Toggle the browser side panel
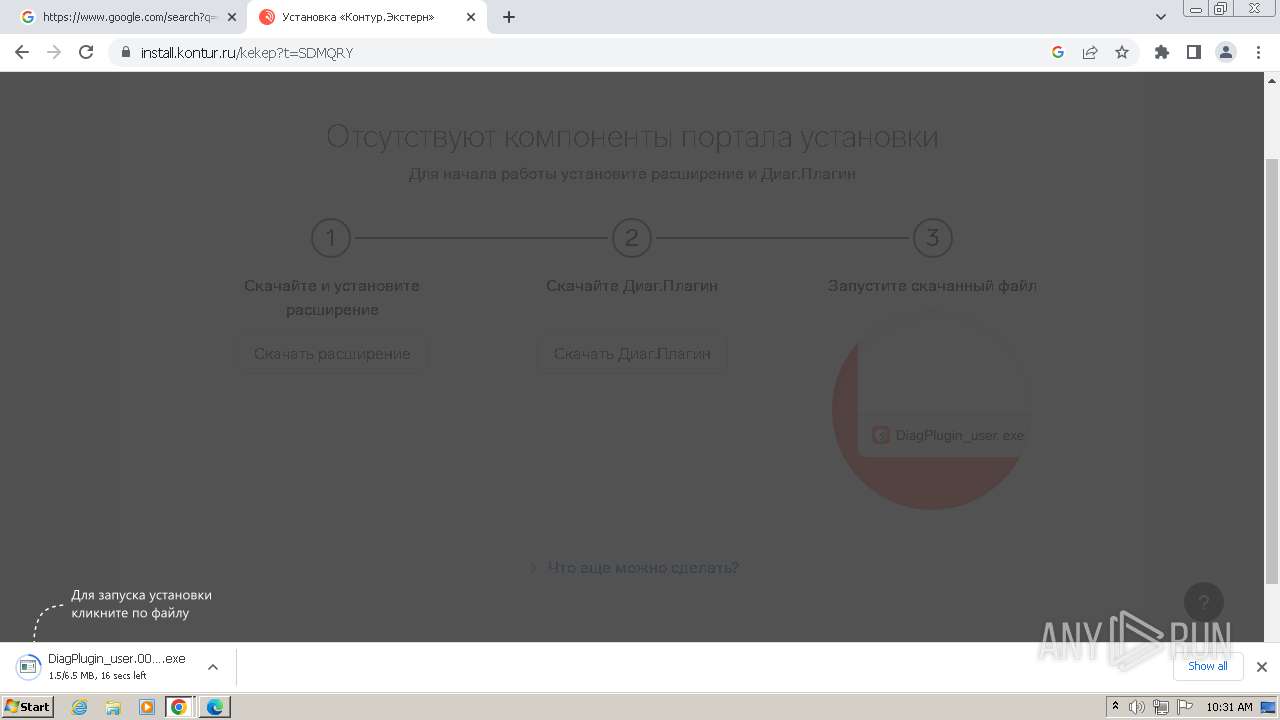 (x=1194, y=52)
